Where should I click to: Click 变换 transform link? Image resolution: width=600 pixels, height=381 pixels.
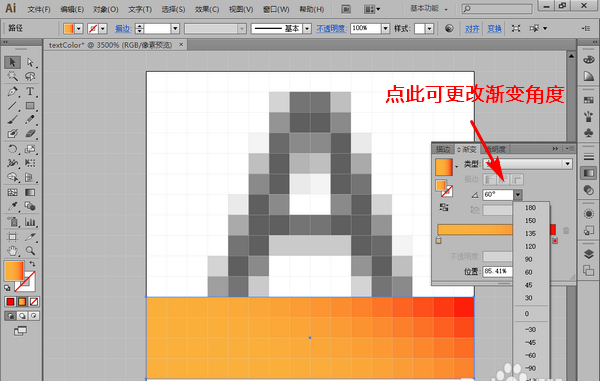pyautogui.click(x=494, y=28)
